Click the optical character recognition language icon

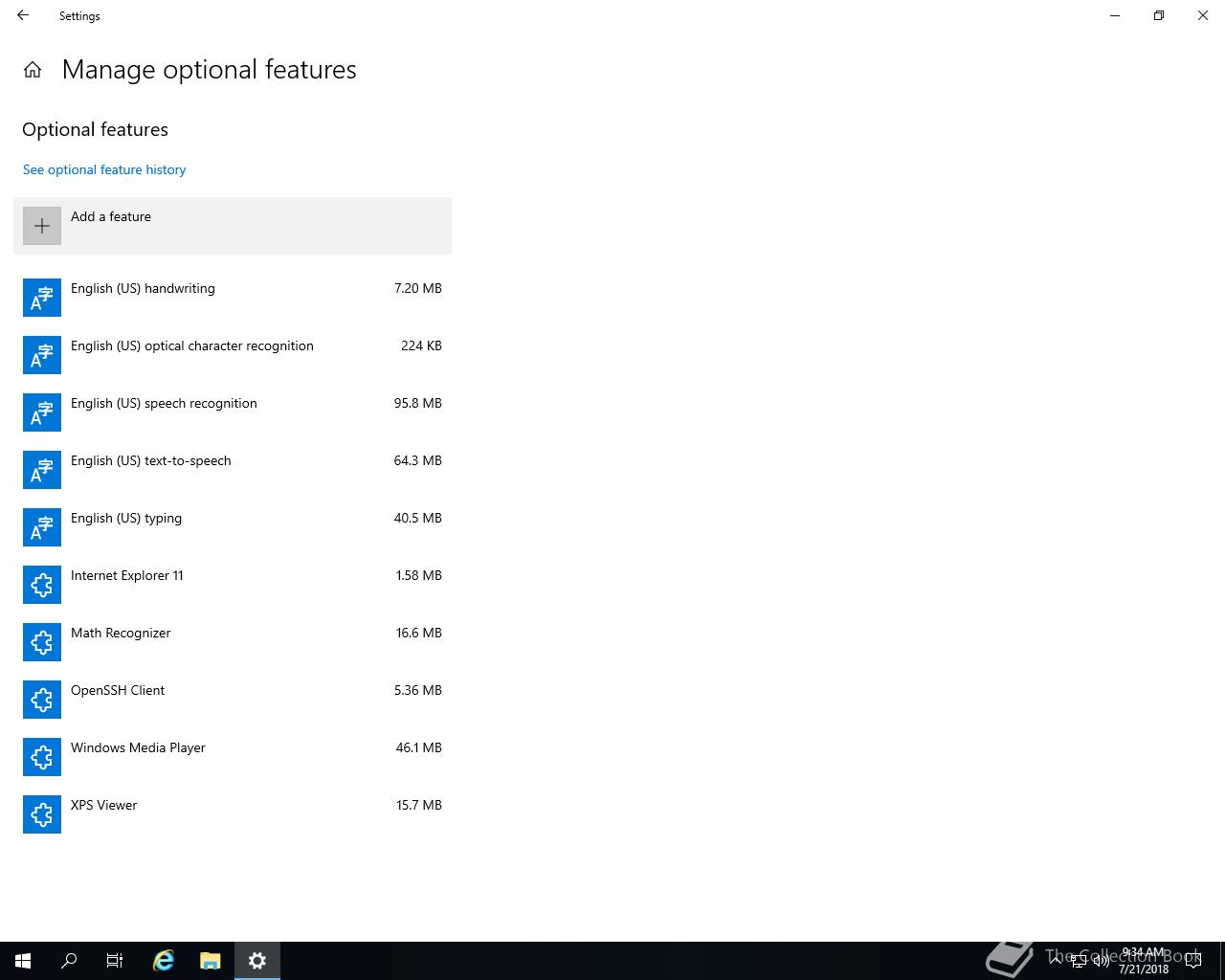coord(42,355)
